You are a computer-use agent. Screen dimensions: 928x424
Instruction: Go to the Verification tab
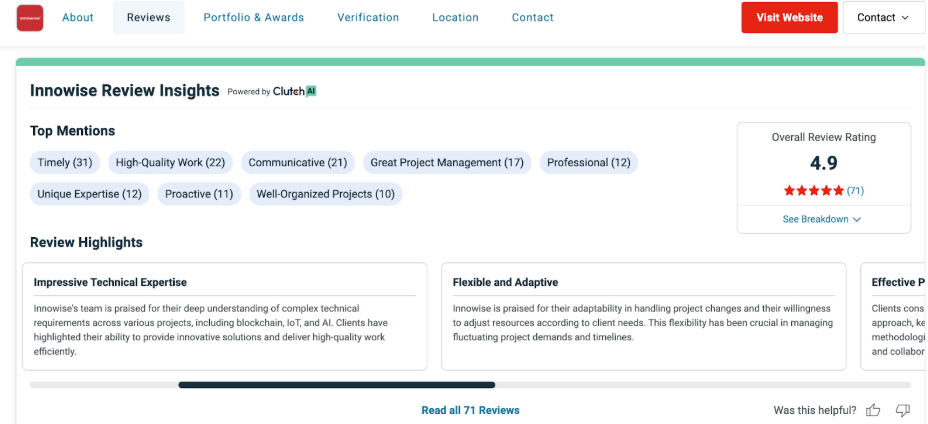368,17
